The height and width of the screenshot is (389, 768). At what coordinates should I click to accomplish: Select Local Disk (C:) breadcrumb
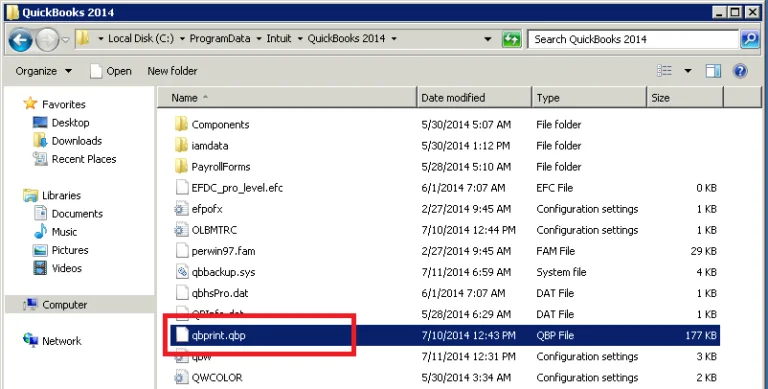[141, 39]
